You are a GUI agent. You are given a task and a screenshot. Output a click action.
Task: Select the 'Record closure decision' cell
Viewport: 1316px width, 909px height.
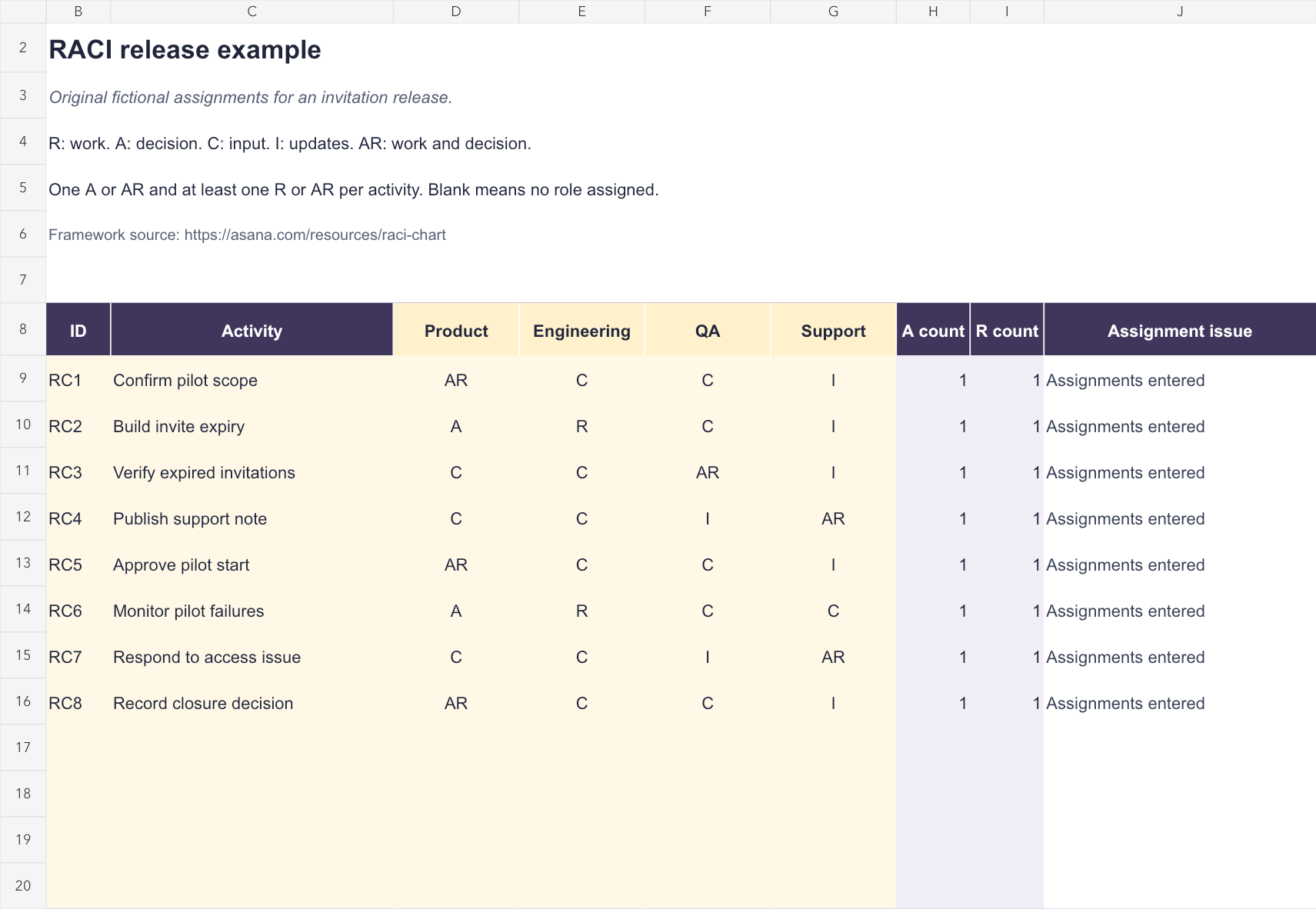tap(252, 703)
